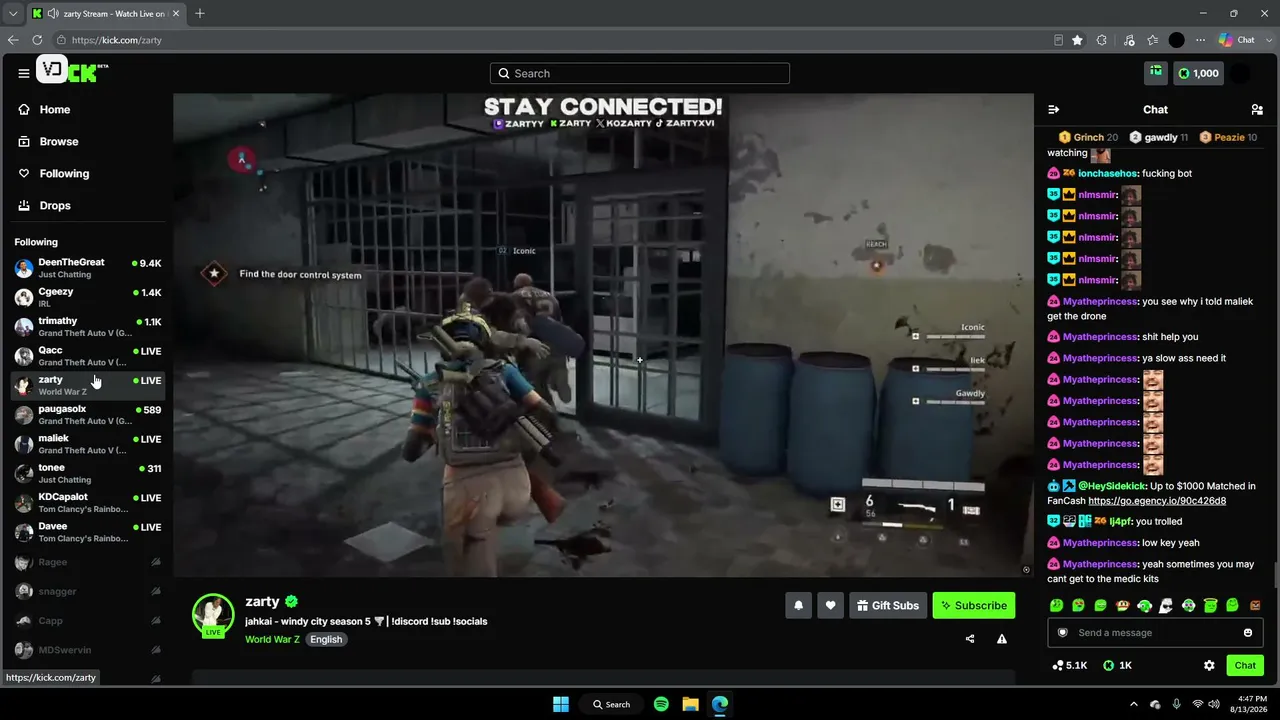1280x720 pixels.
Task: Open the 1,000 KICKs balance button
Action: [1198, 73]
